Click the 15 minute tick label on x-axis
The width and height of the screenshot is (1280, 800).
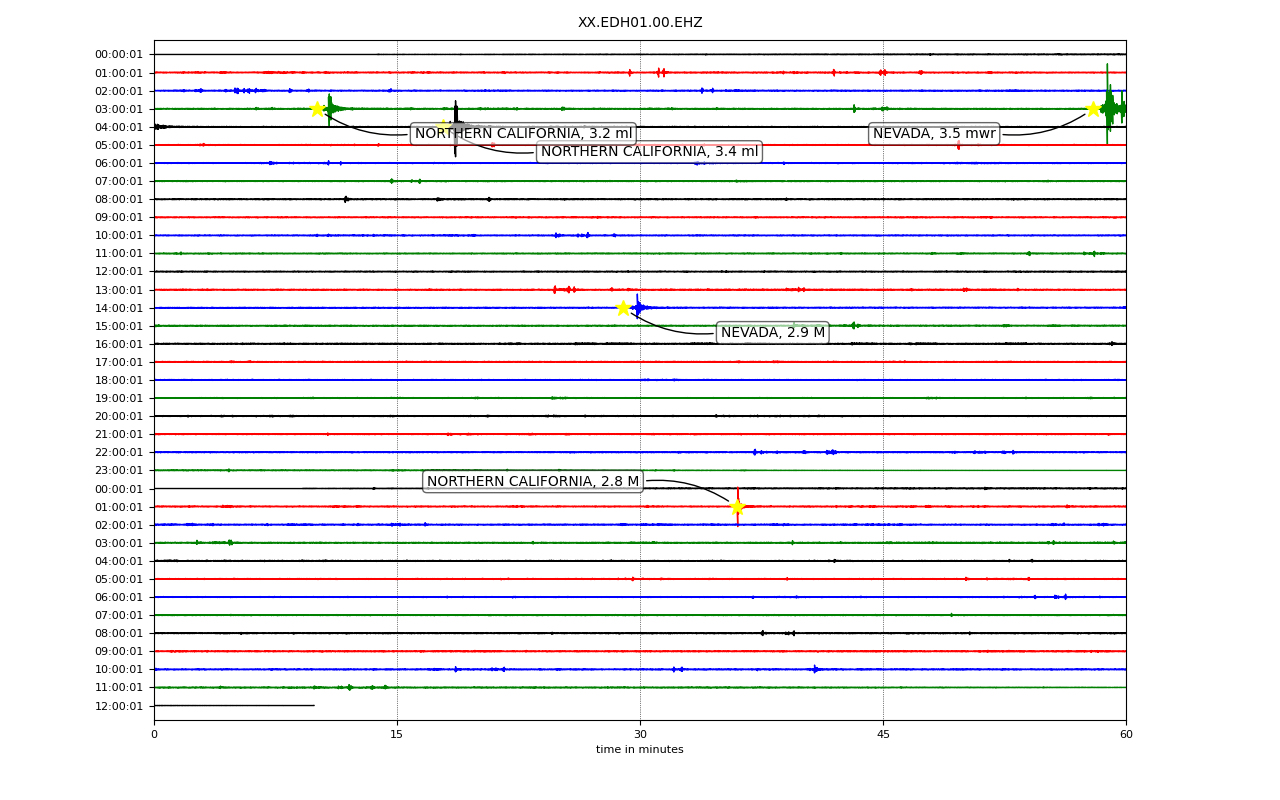[397, 735]
